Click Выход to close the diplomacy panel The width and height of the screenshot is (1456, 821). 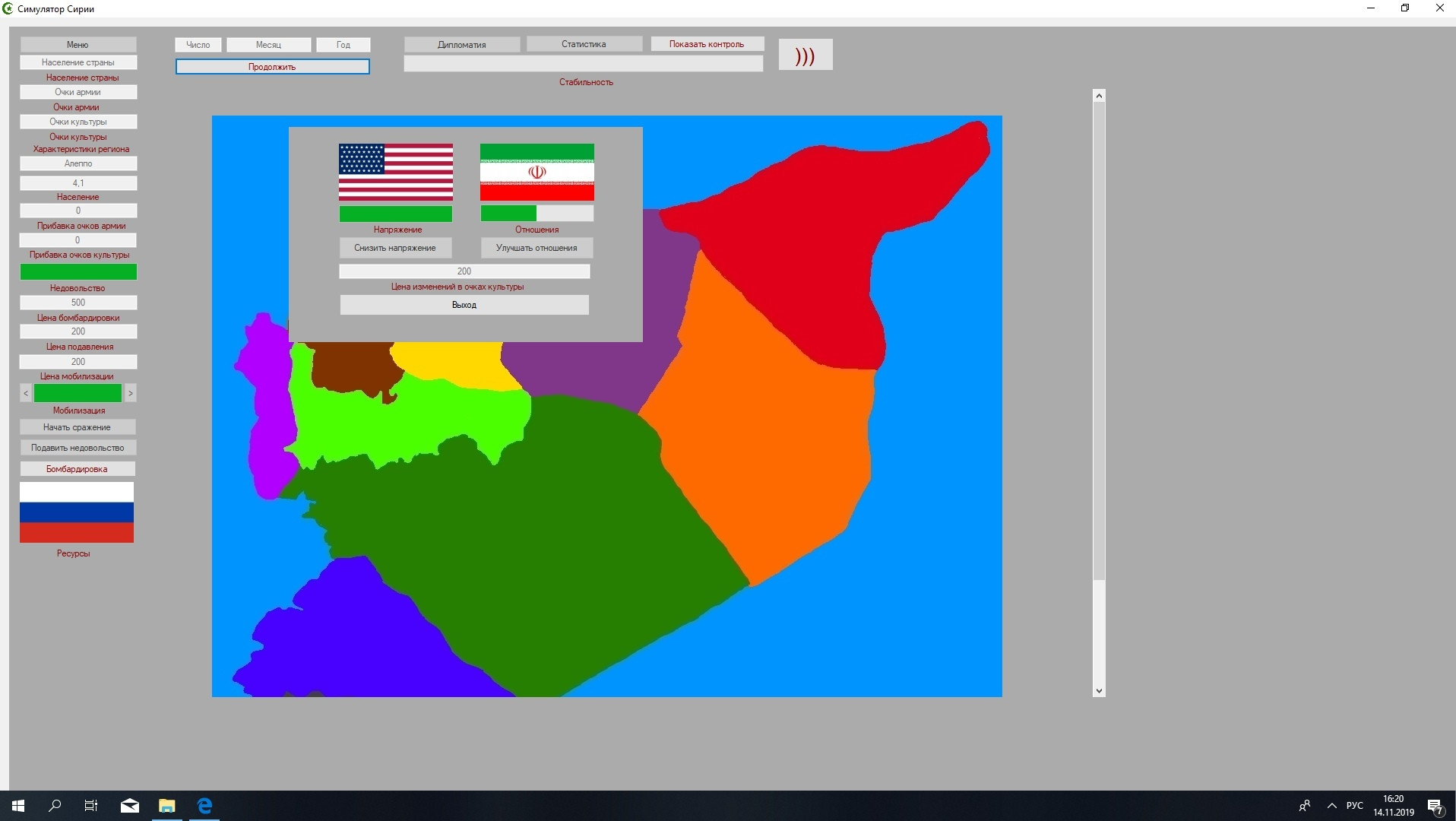click(464, 305)
